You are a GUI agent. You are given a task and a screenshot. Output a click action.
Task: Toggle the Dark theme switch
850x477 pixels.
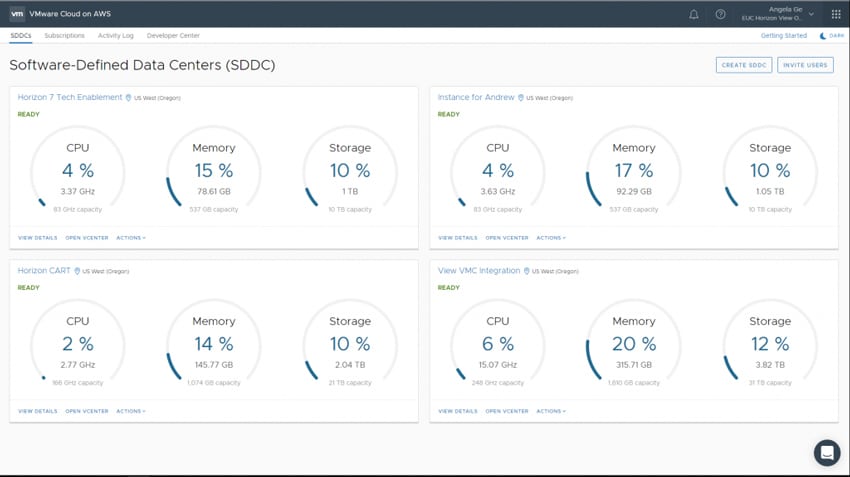[832, 36]
